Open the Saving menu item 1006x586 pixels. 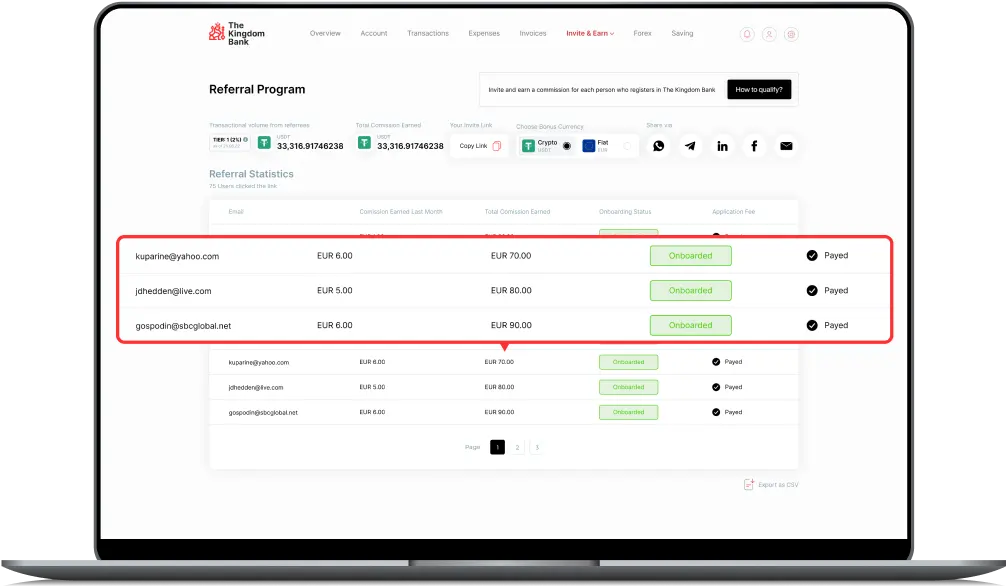pyautogui.click(x=682, y=33)
